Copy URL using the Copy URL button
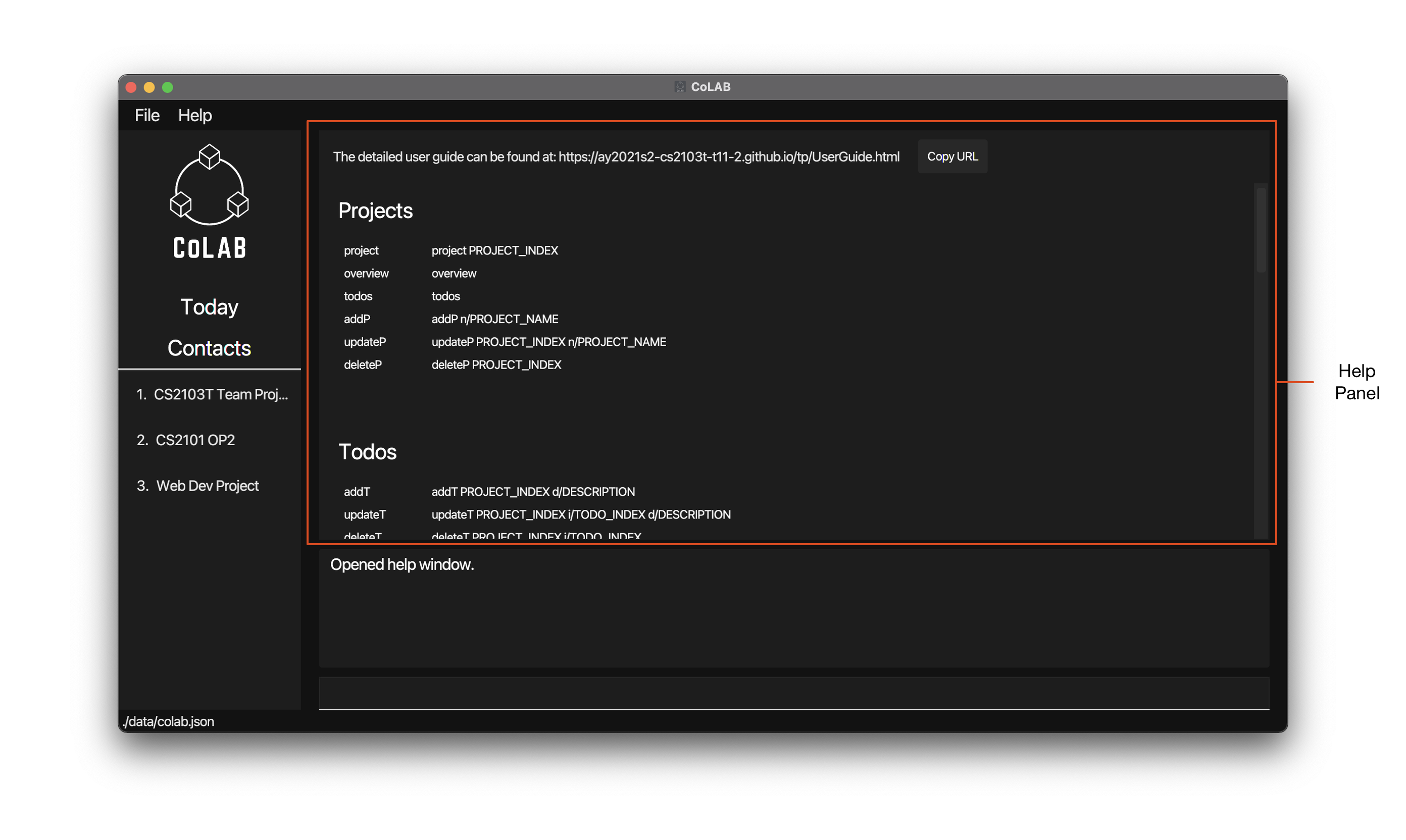The height and width of the screenshot is (840, 1406). (x=952, y=156)
